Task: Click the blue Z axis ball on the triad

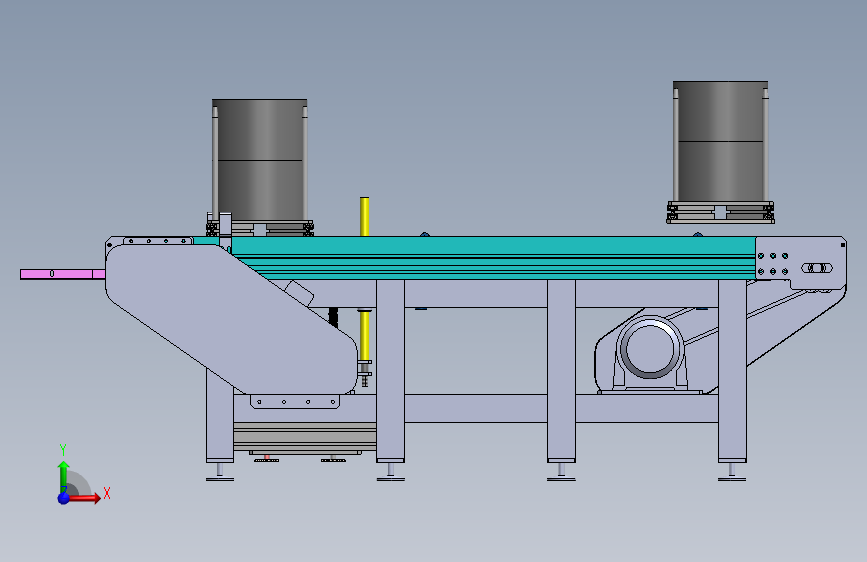Action: tap(64, 498)
